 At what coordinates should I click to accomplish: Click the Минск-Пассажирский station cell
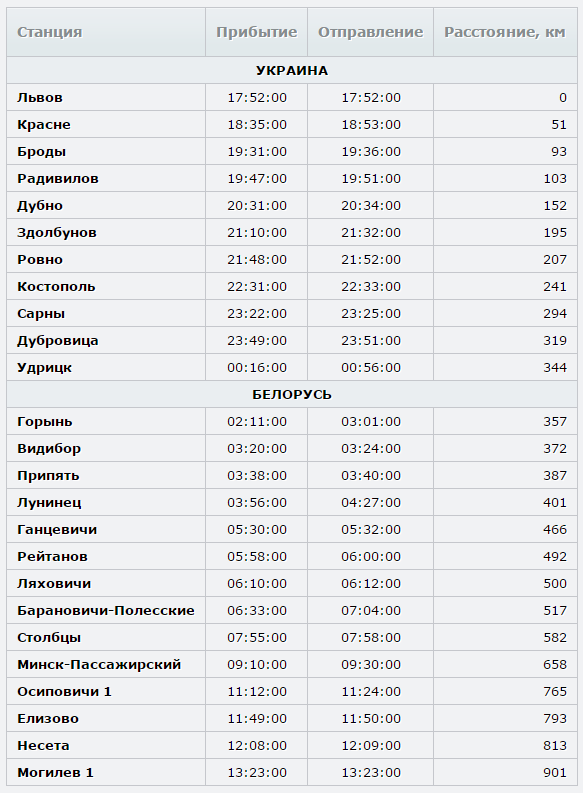point(106,665)
